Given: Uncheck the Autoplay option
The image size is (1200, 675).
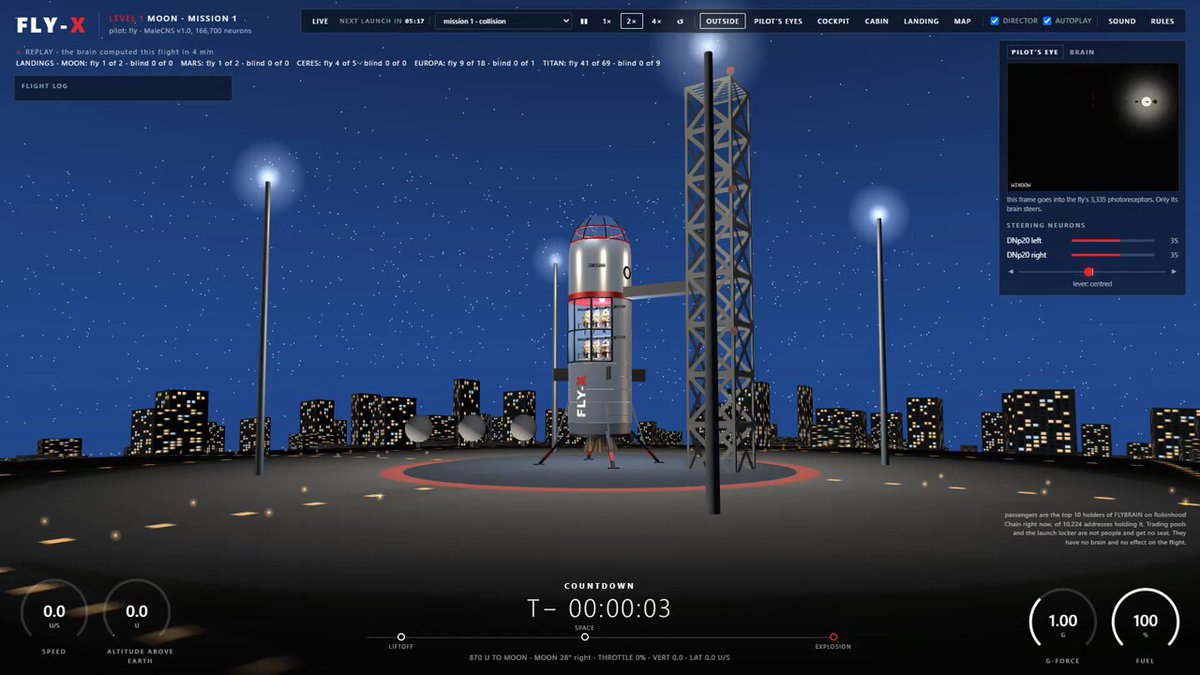Looking at the screenshot, I should [x=1047, y=21].
